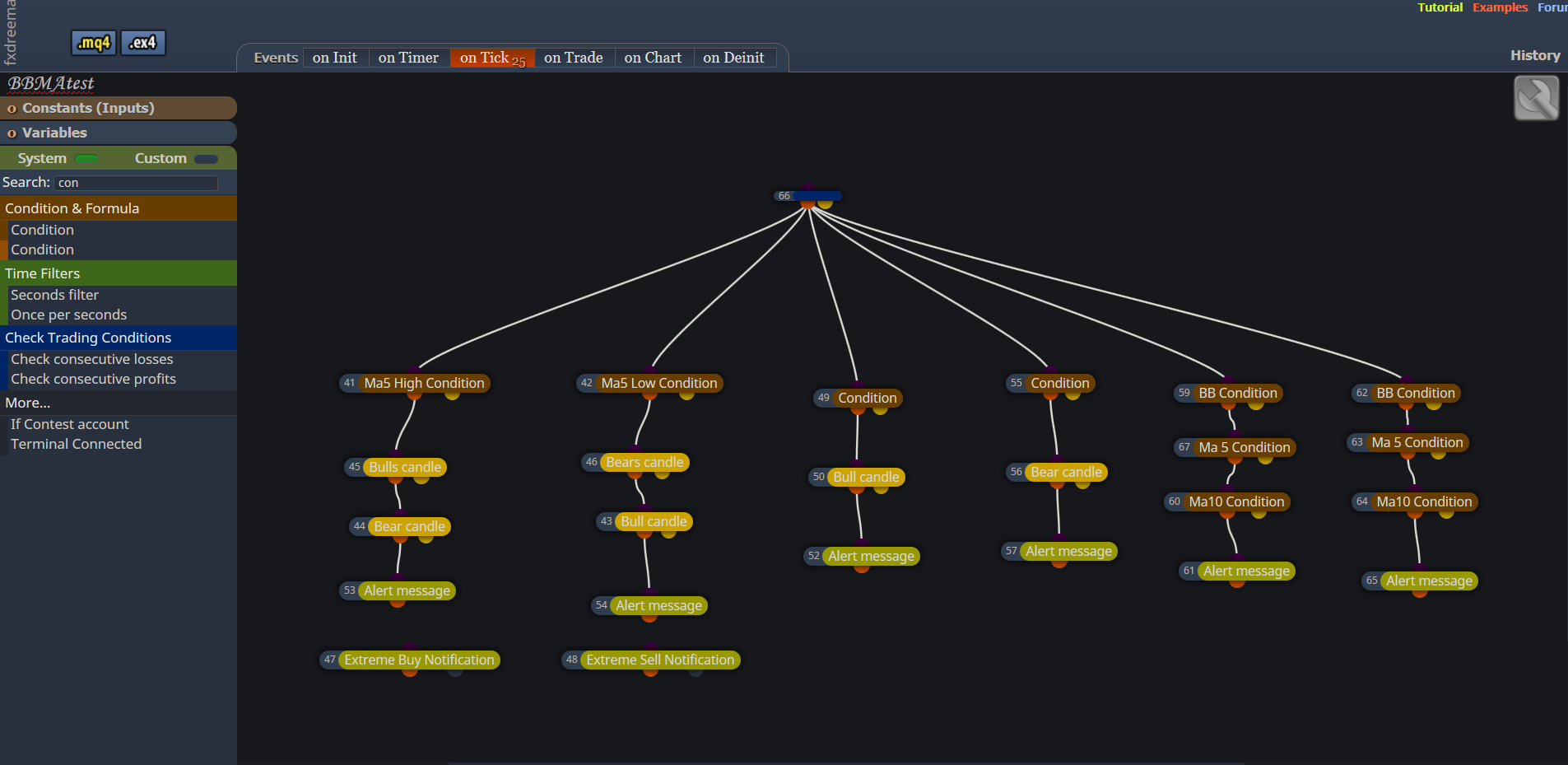Export compiled file with .ex4 button
The height and width of the screenshot is (765, 1568).
[x=143, y=43]
